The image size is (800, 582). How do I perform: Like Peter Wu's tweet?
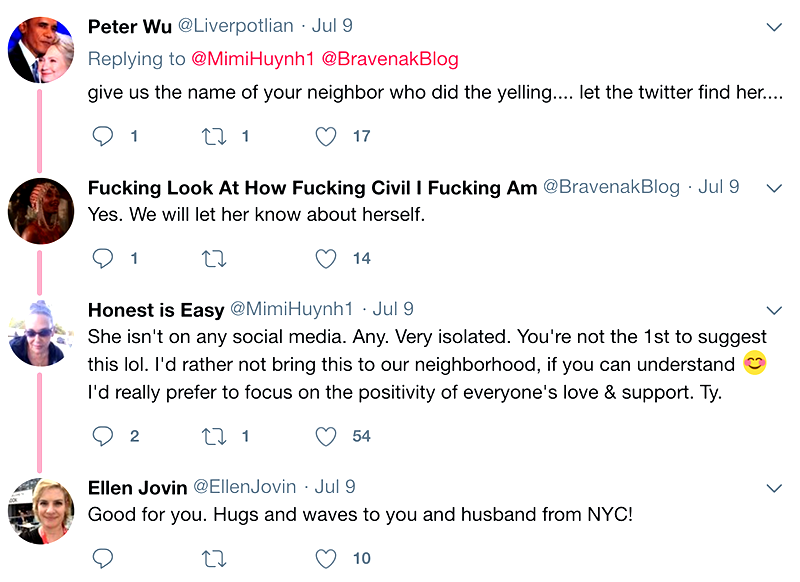tap(326, 136)
